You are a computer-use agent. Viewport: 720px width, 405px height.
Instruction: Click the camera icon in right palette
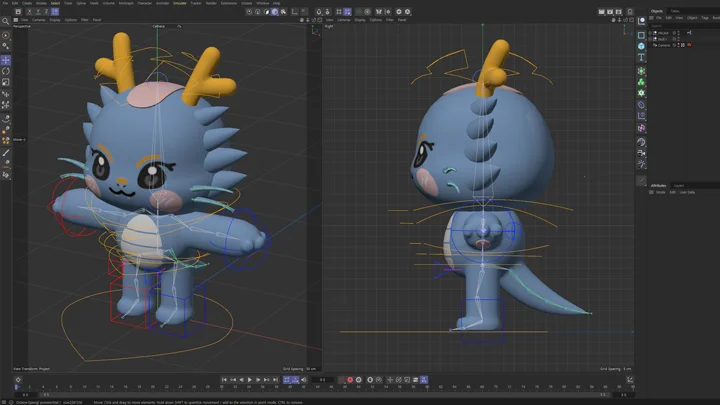[x=641, y=153]
